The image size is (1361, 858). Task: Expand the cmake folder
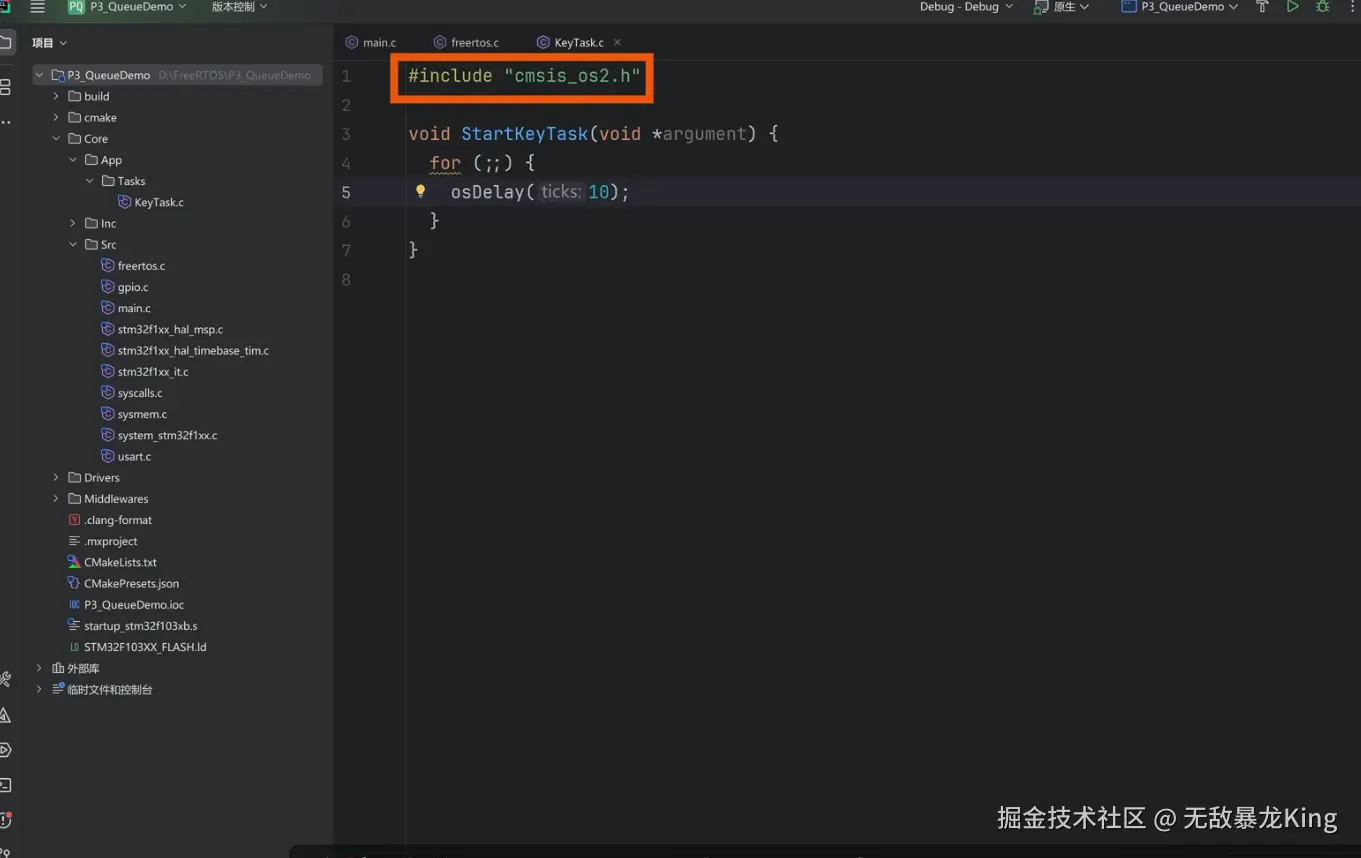tap(56, 117)
